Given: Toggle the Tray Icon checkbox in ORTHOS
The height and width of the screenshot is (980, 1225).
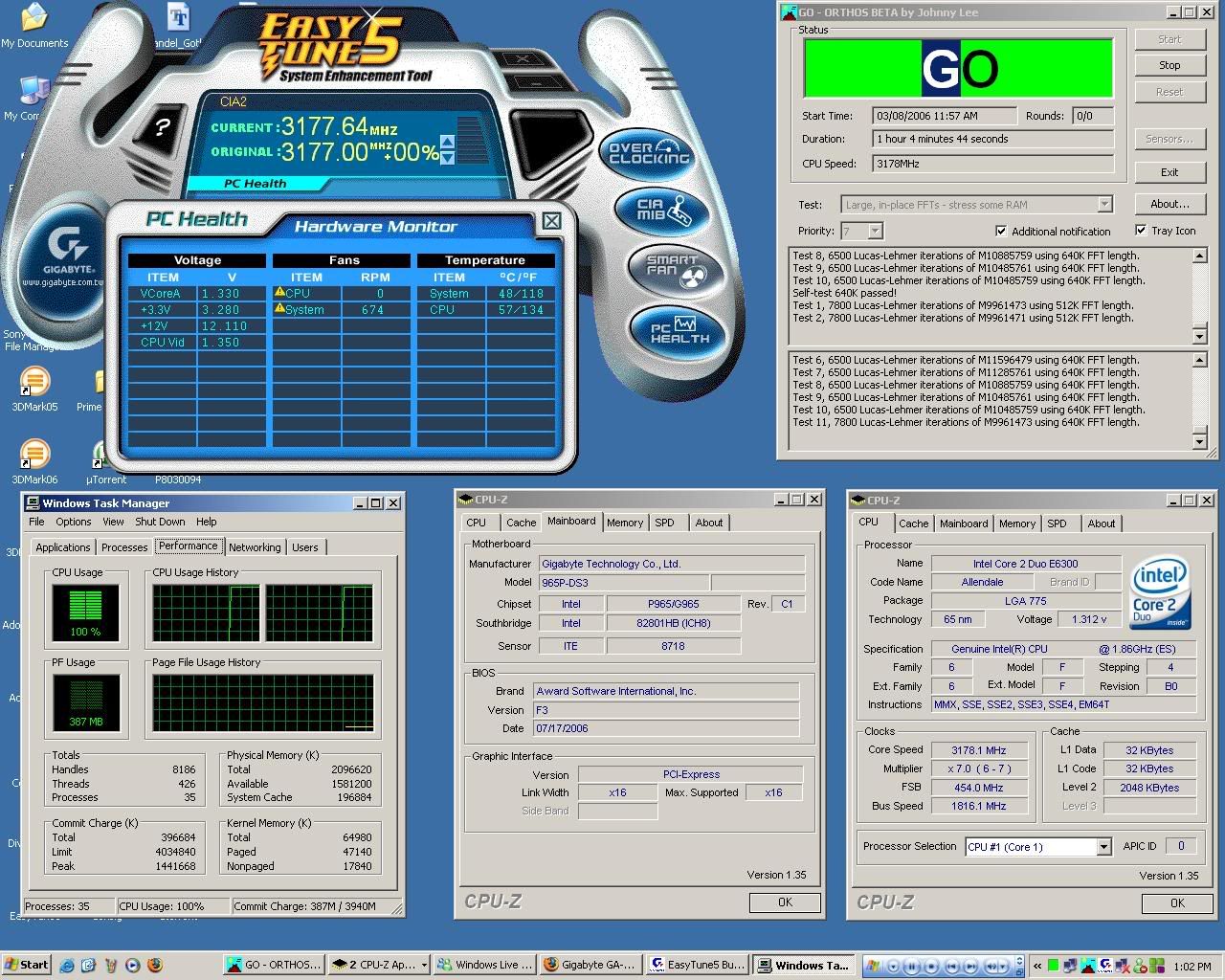Looking at the screenshot, I should click(x=1141, y=230).
